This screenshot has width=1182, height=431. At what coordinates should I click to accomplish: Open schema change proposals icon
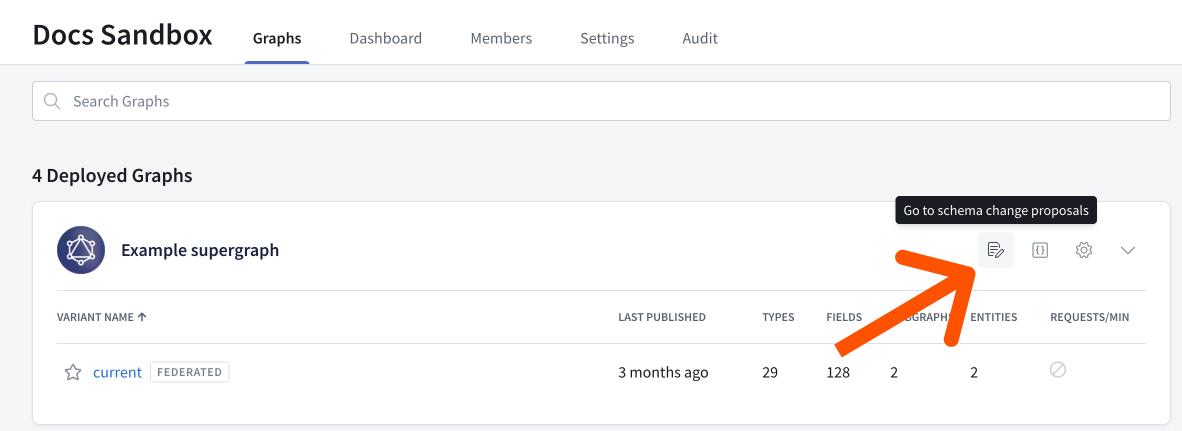(x=995, y=250)
